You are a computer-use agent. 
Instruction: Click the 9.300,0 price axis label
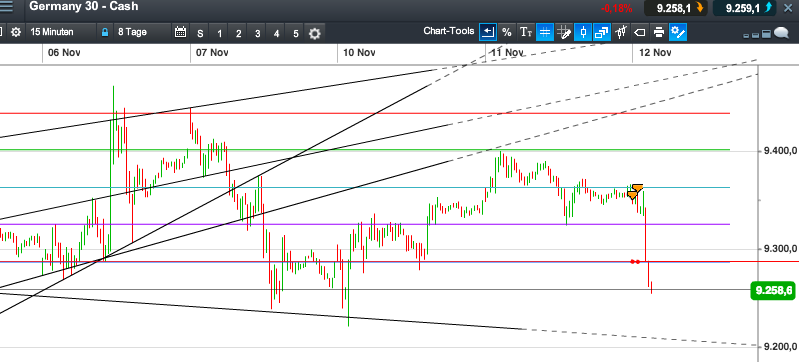click(x=780, y=249)
